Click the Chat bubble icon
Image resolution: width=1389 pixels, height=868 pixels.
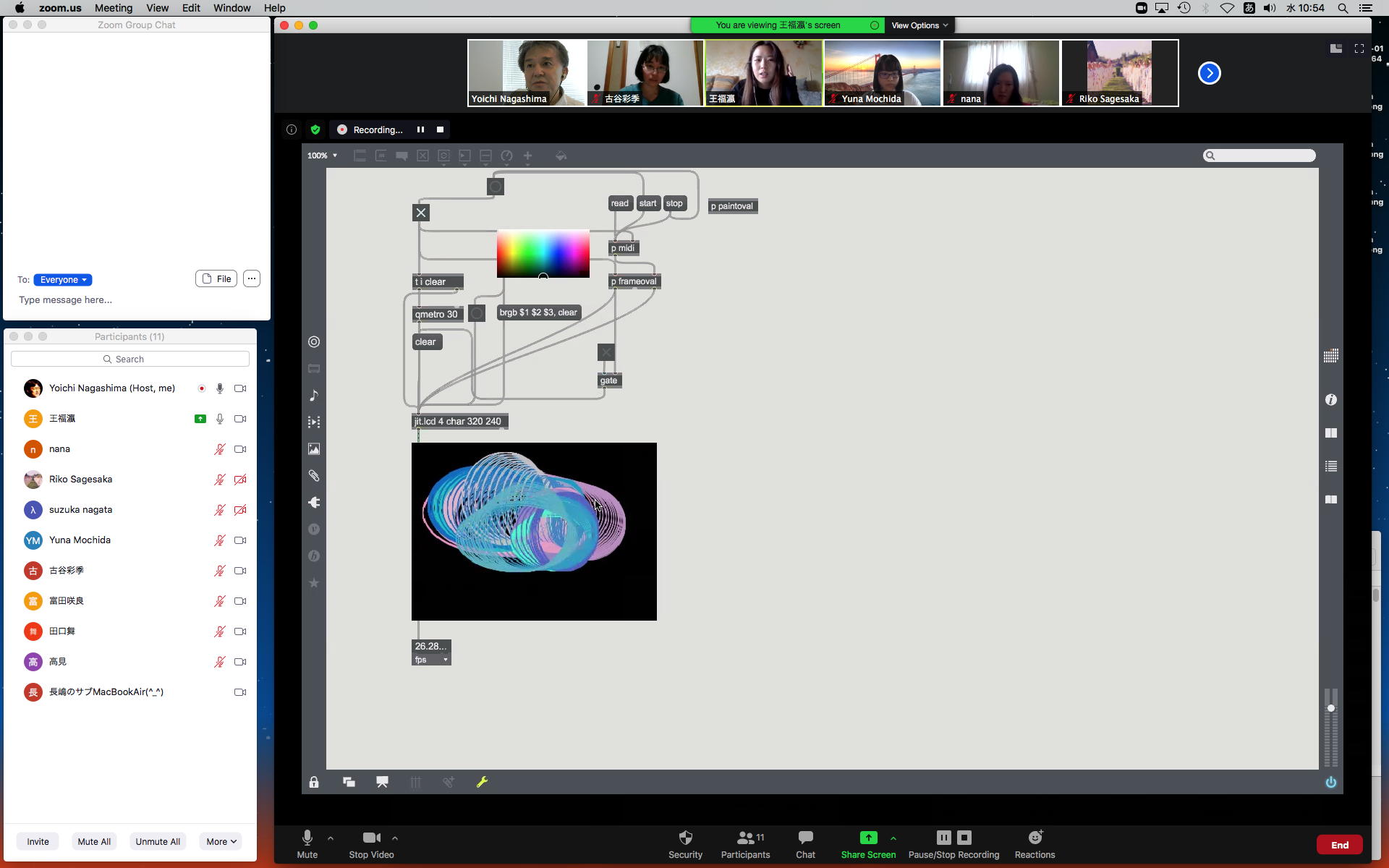(x=805, y=838)
